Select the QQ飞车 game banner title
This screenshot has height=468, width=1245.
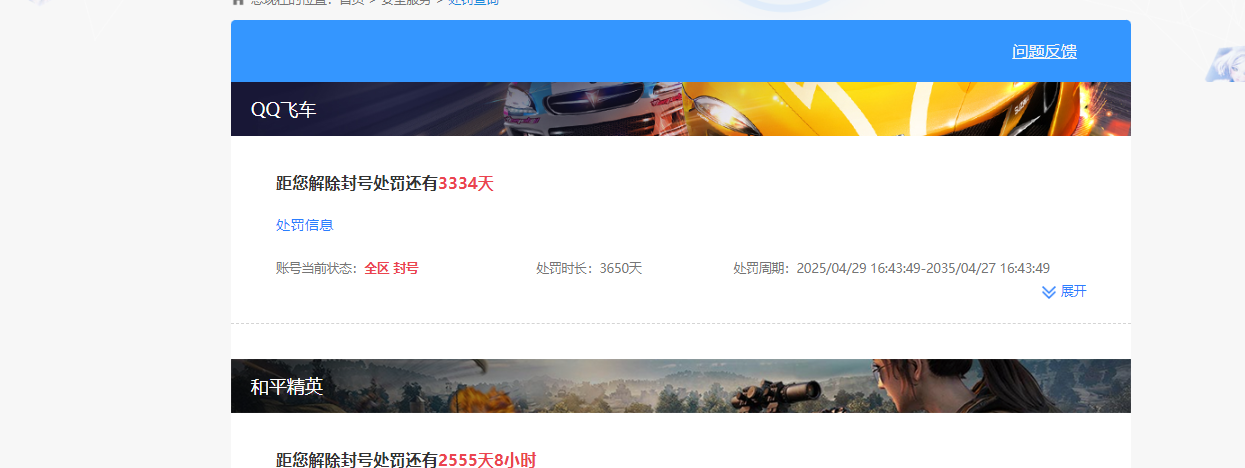[283, 110]
